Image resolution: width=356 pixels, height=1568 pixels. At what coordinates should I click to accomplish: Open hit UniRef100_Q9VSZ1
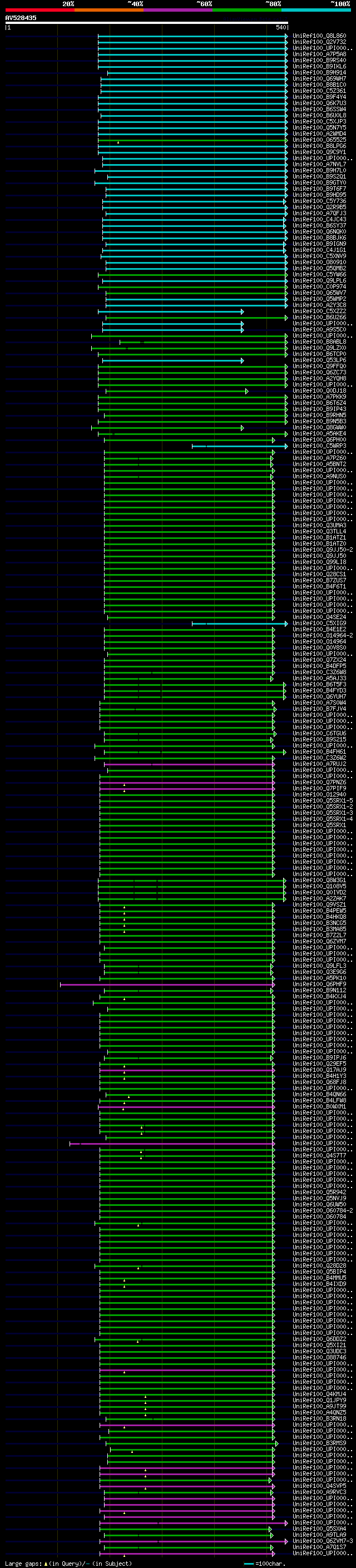[319, 905]
